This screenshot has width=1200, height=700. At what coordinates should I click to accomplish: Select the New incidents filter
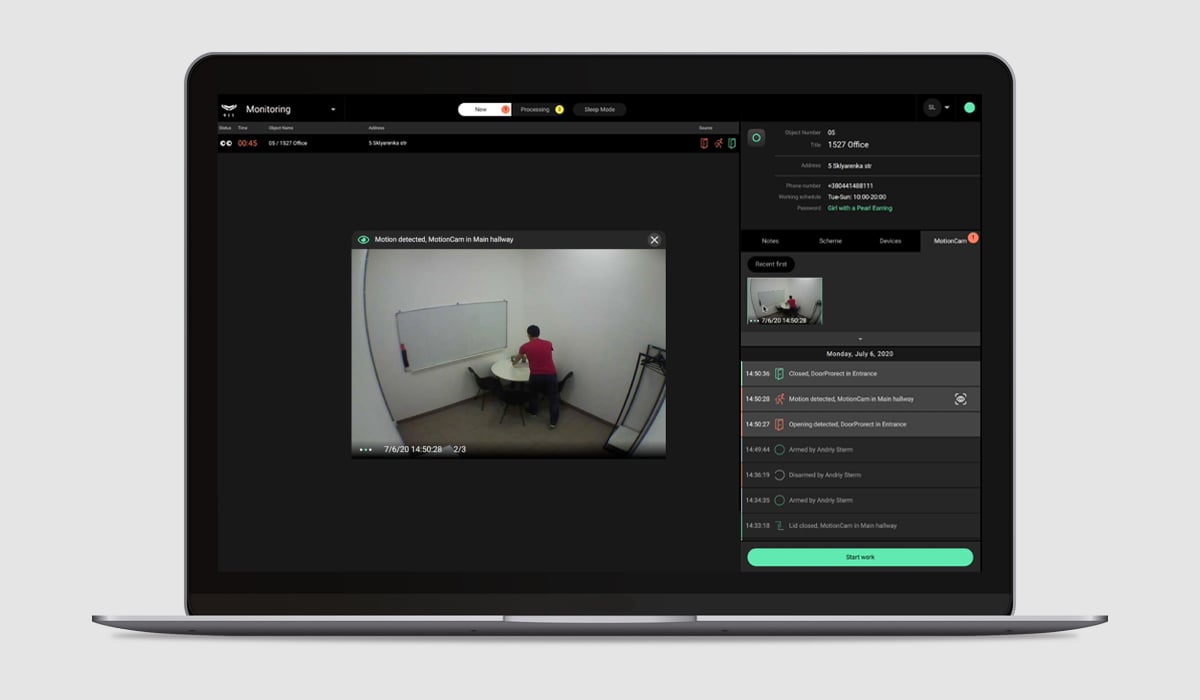click(x=483, y=109)
